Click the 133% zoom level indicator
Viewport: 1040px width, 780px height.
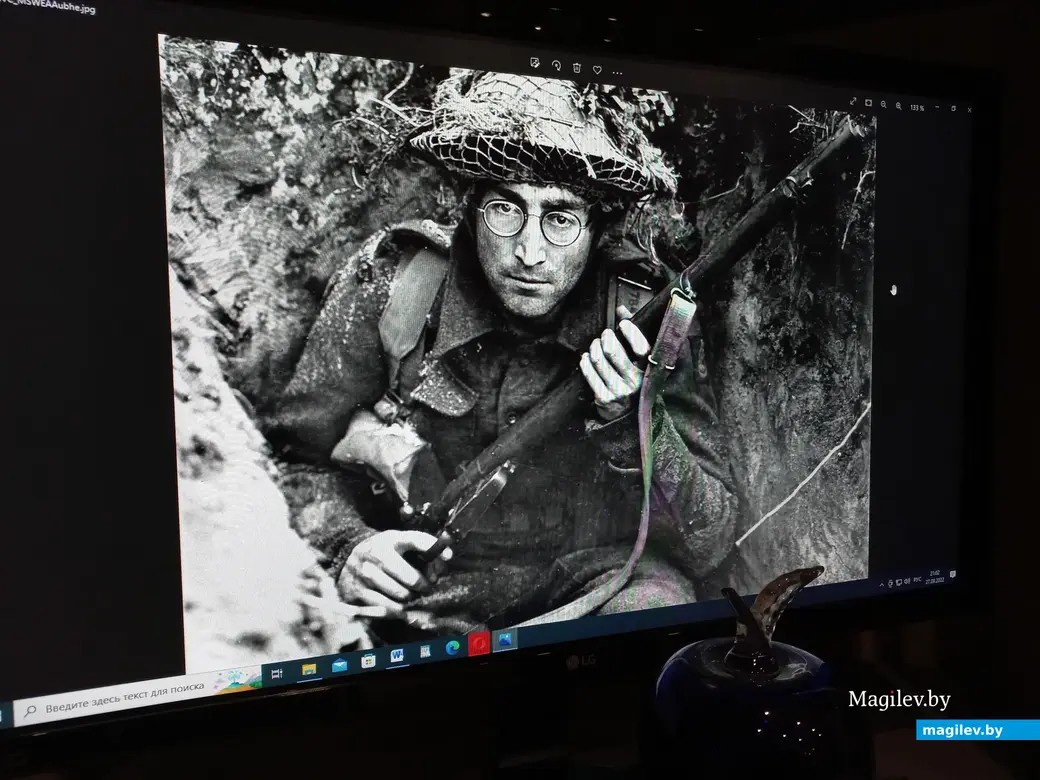(916, 107)
